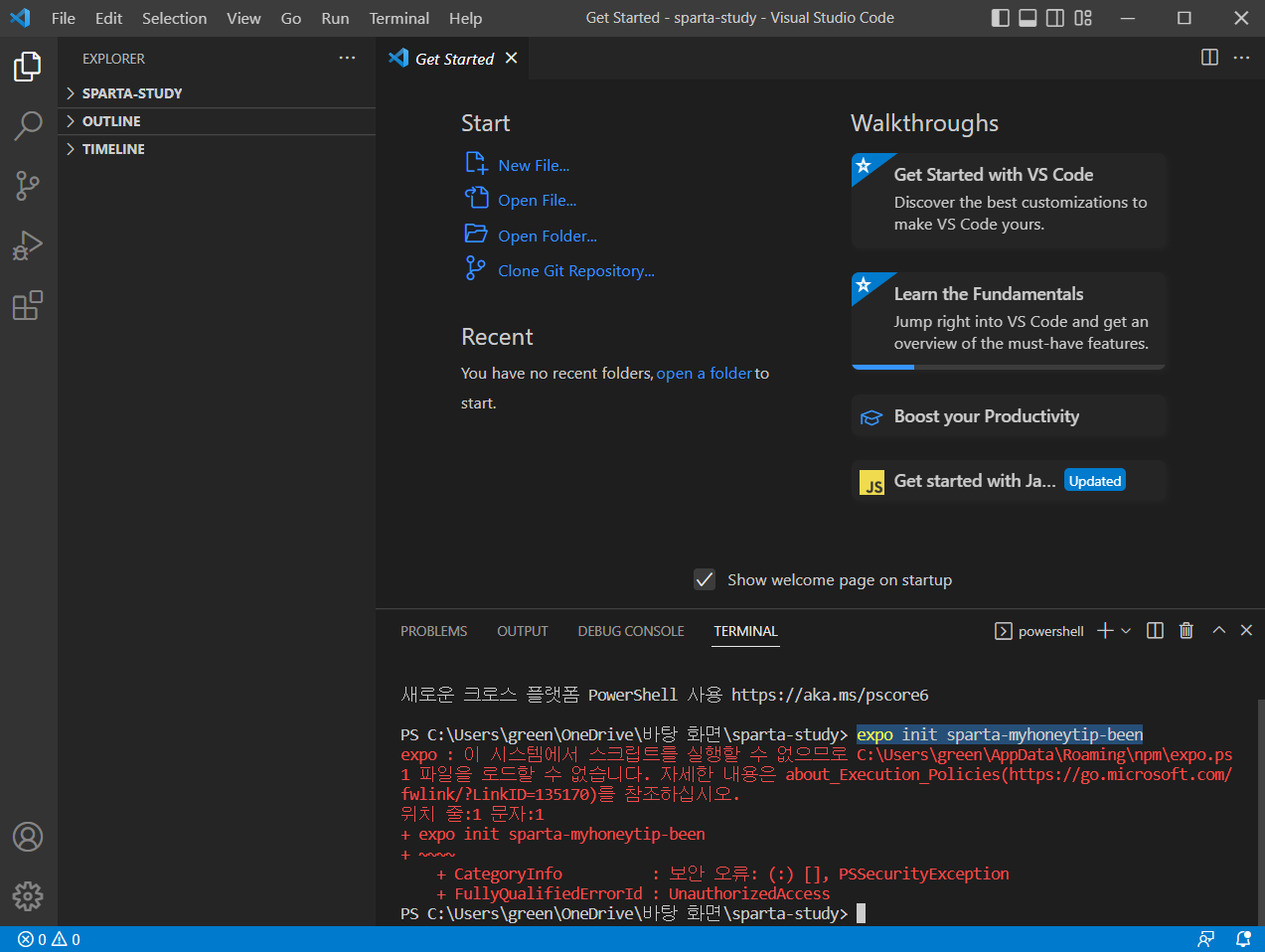The width and height of the screenshot is (1265, 952).
Task: Toggle Show welcome page on startup
Action: (x=705, y=579)
